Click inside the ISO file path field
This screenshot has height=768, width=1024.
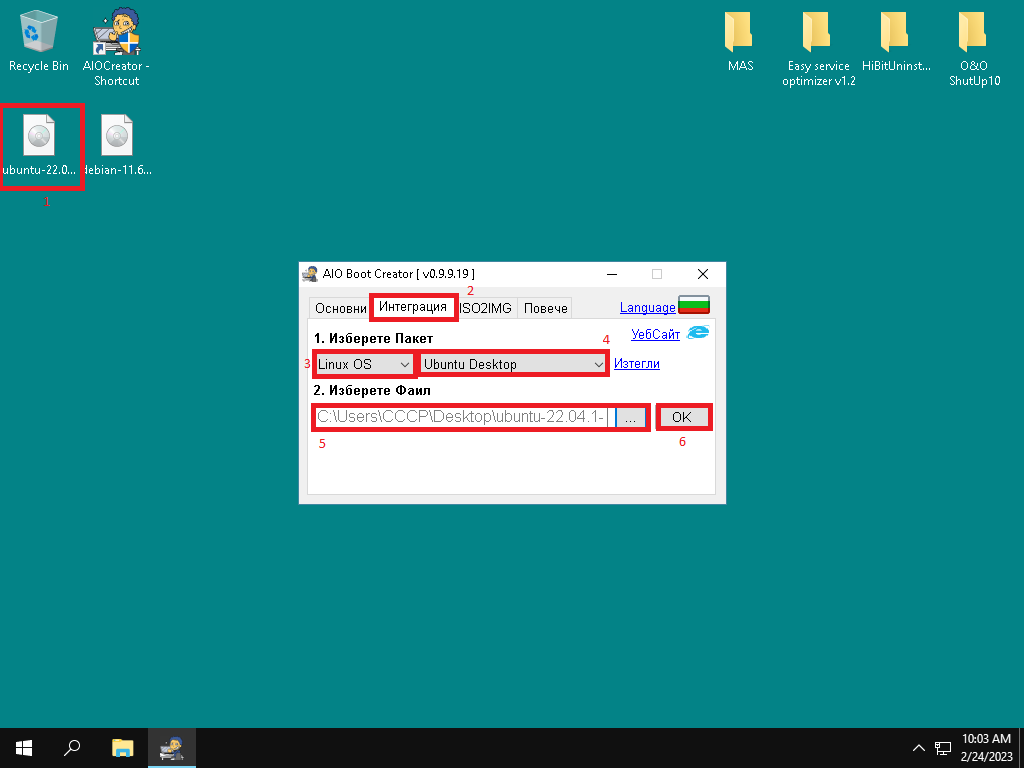click(461, 417)
